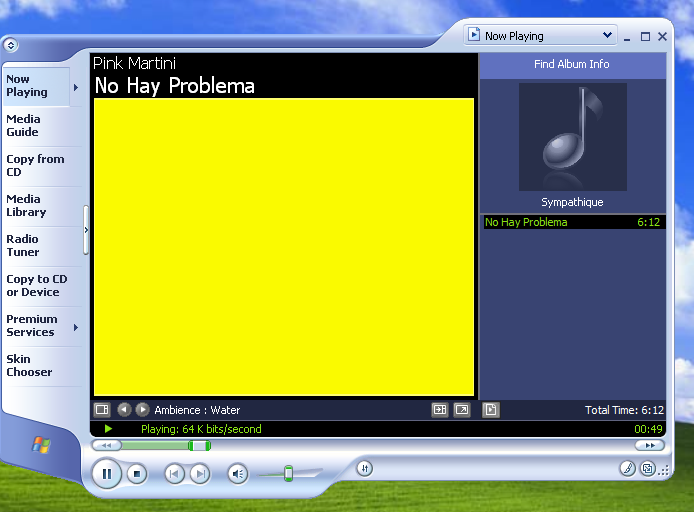Open the Now Playing sidebar tab
Viewport: 694px width, 512px height.
click(x=36, y=86)
